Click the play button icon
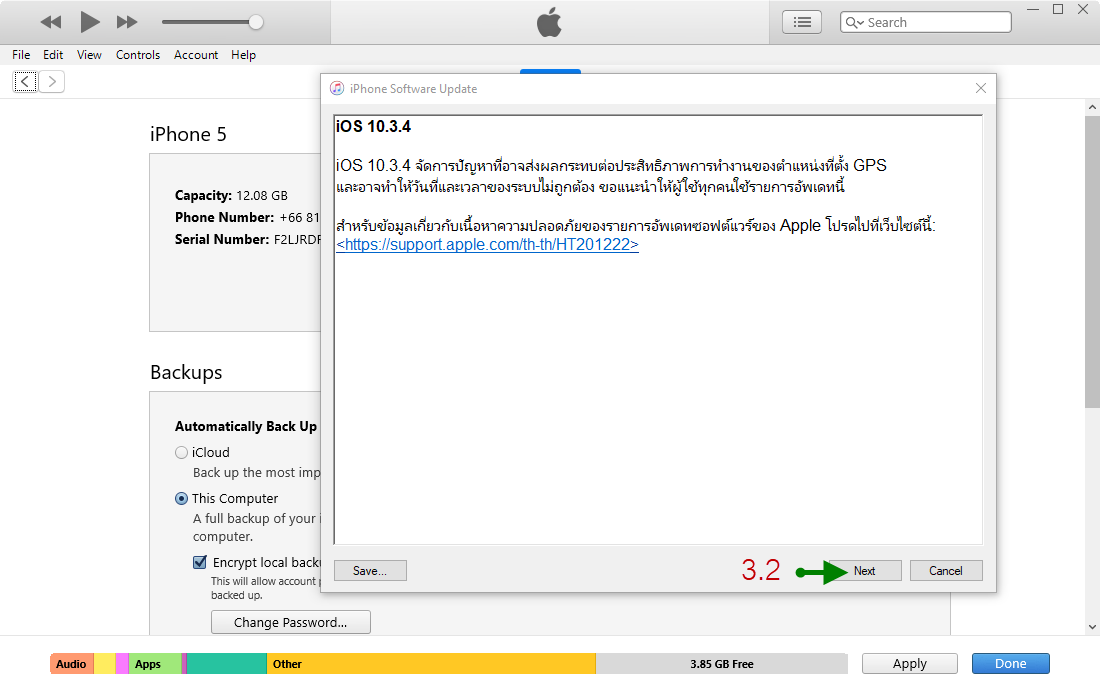 (x=90, y=22)
